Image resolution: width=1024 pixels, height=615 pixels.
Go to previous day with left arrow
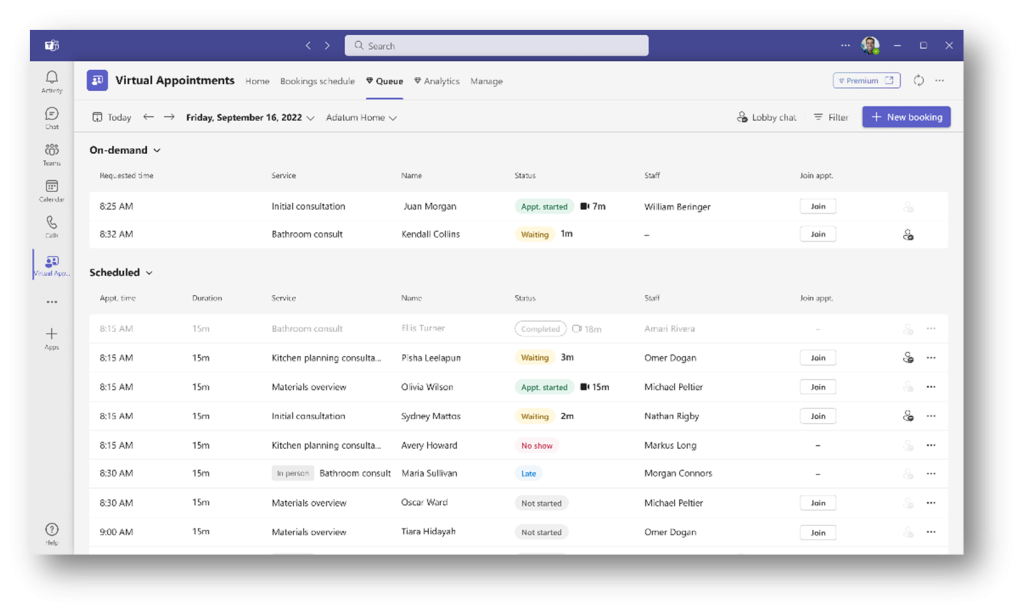148,117
